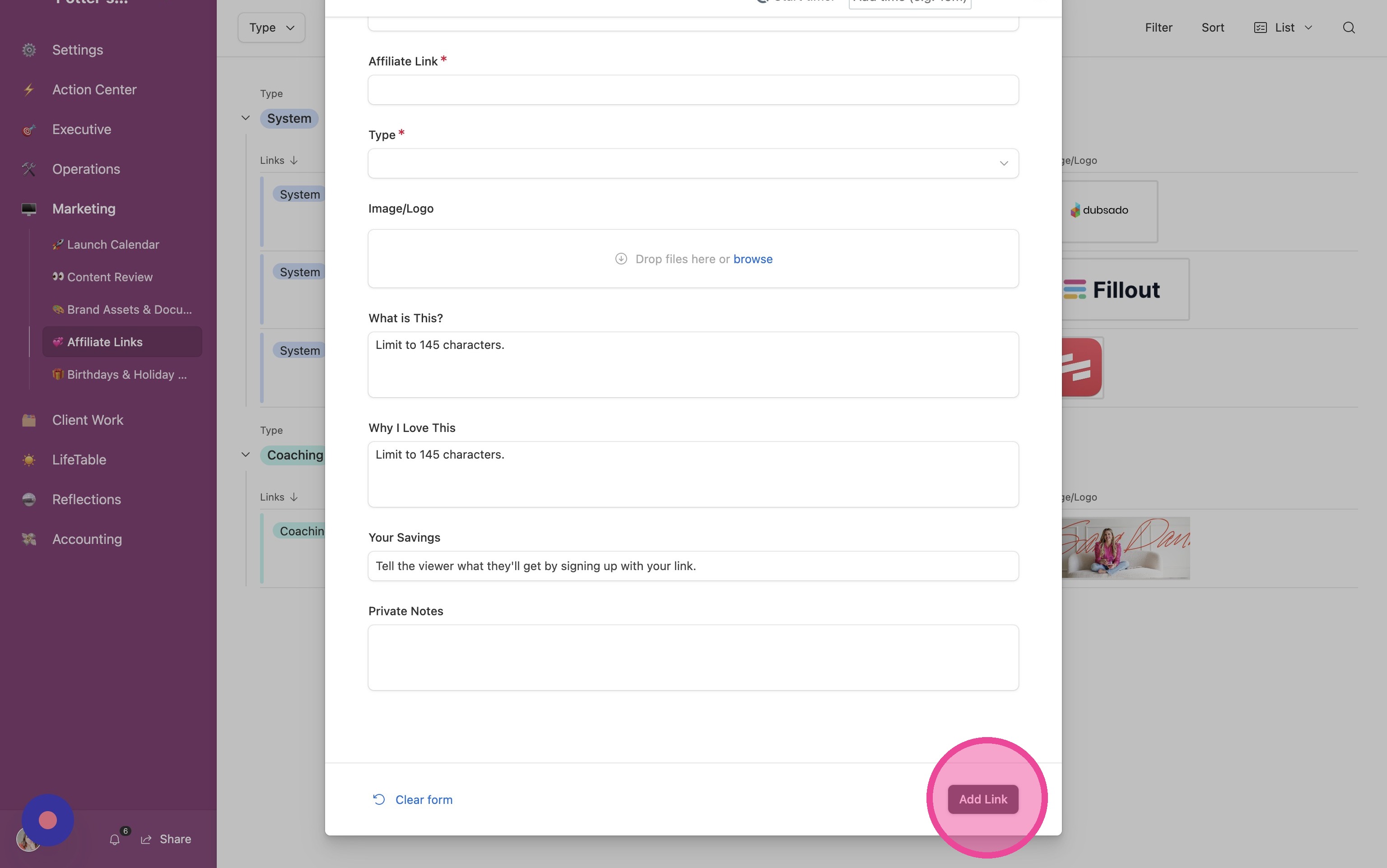Image resolution: width=1387 pixels, height=868 pixels.
Task: Click the List view icon
Action: coord(1260,28)
